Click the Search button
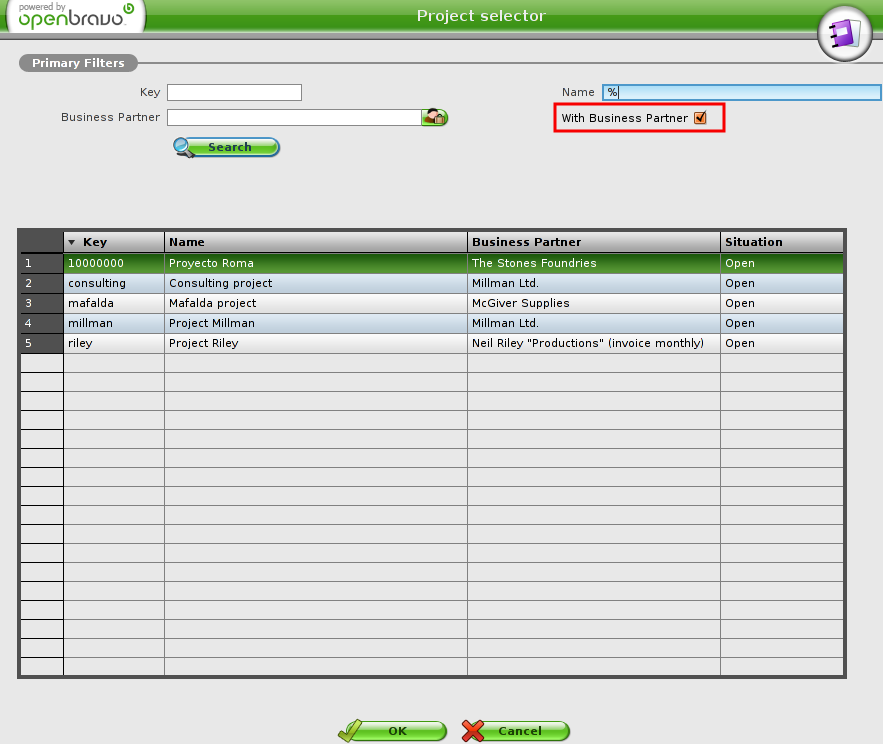The width and height of the screenshot is (883, 744). pos(227,148)
